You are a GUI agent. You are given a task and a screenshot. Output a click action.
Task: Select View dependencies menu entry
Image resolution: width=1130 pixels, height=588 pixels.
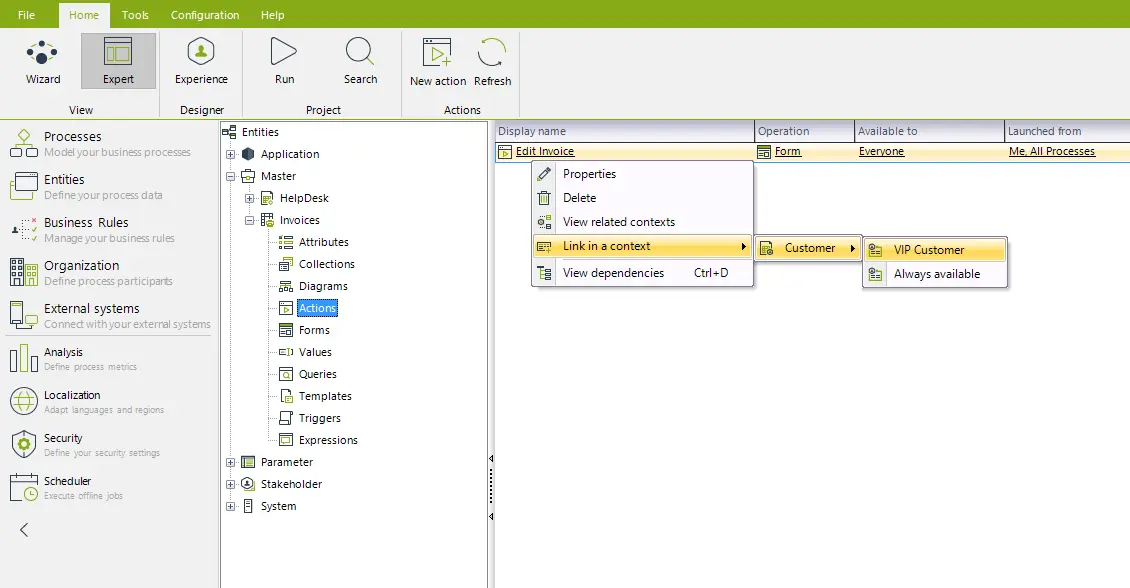pyautogui.click(x=643, y=273)
